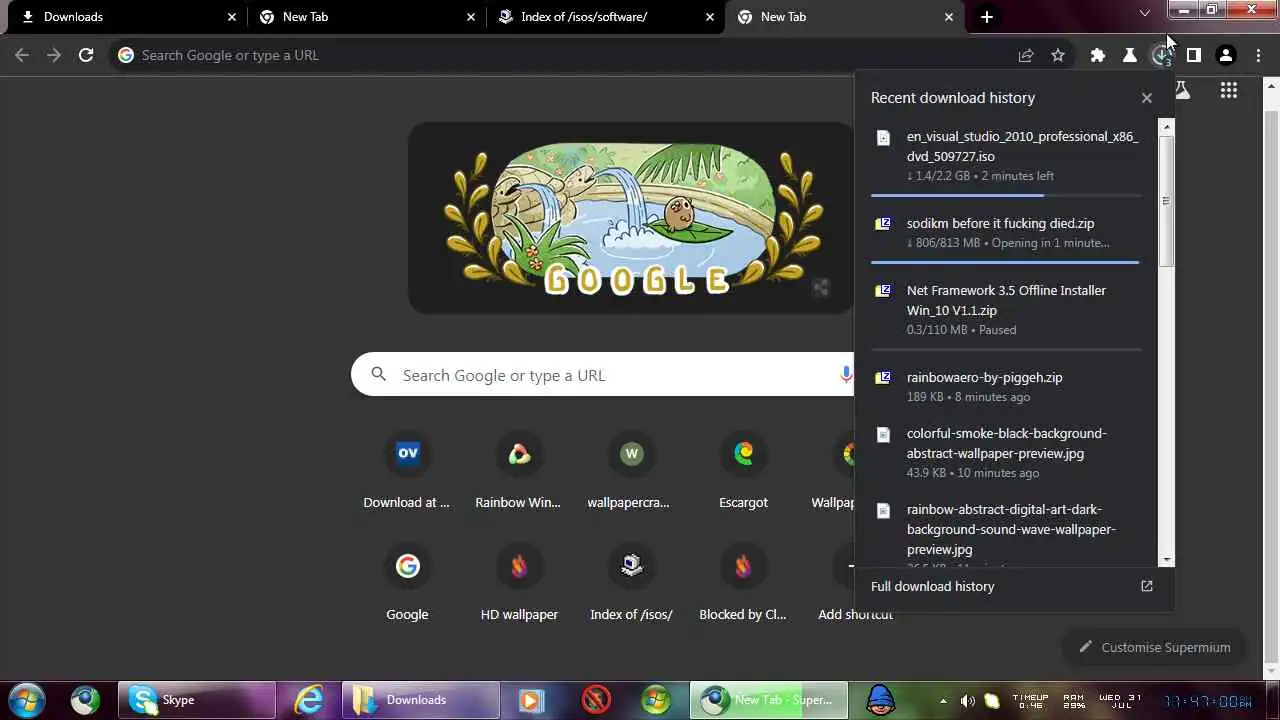
Task: Open the HD wallpaper shortcut
Action: pos(518,584)
